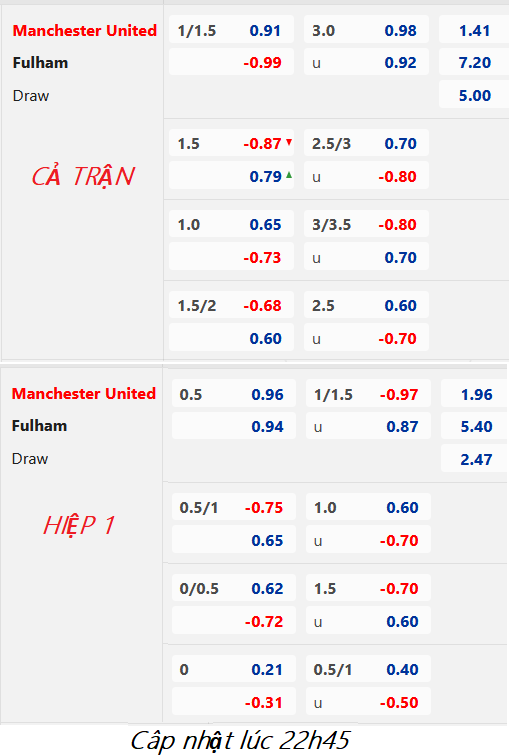
Task: Select first-half Manchester United win odds 1.96
Action: coord(476,394)
